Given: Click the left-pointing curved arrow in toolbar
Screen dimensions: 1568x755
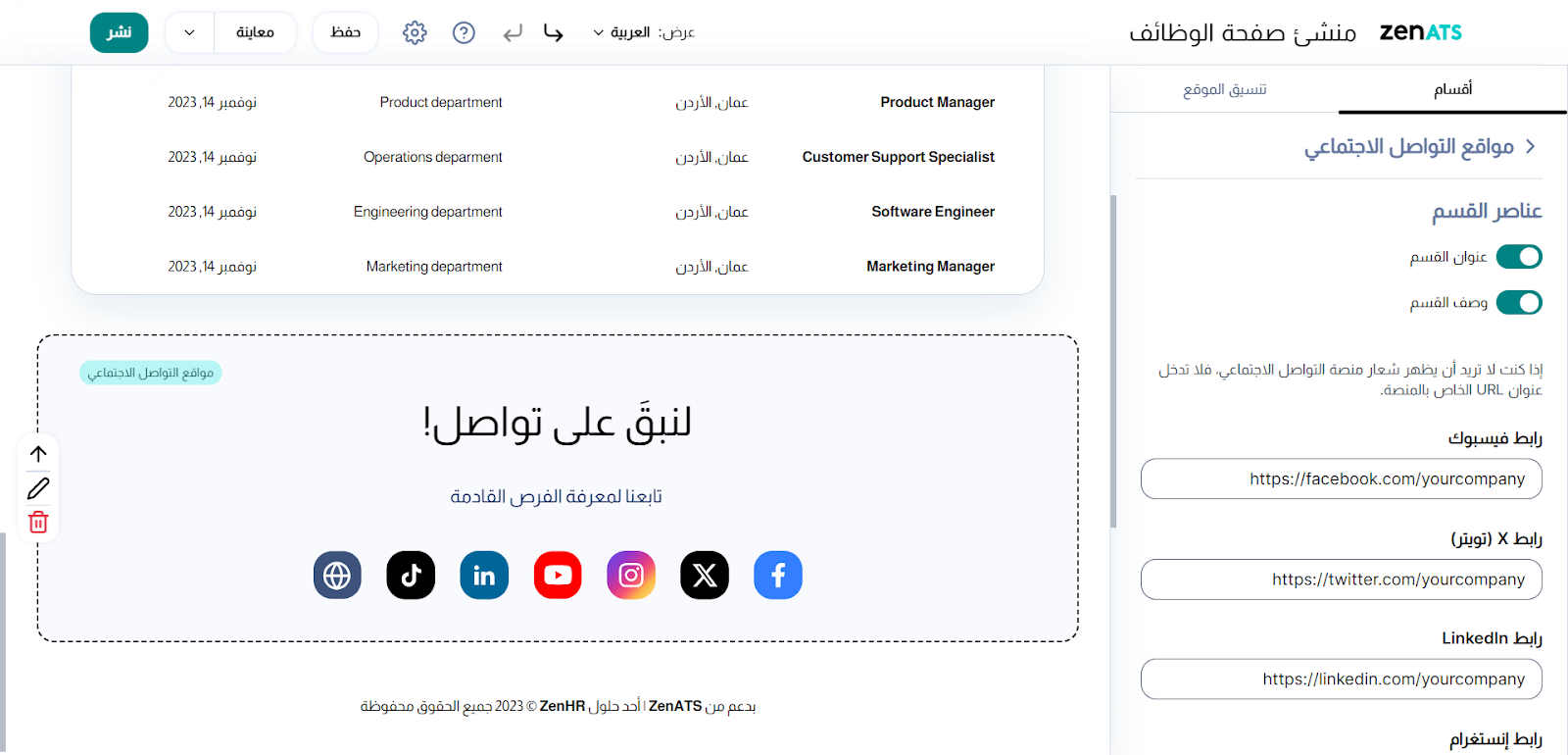Looking at the screenshot, I should coord(513,33).
